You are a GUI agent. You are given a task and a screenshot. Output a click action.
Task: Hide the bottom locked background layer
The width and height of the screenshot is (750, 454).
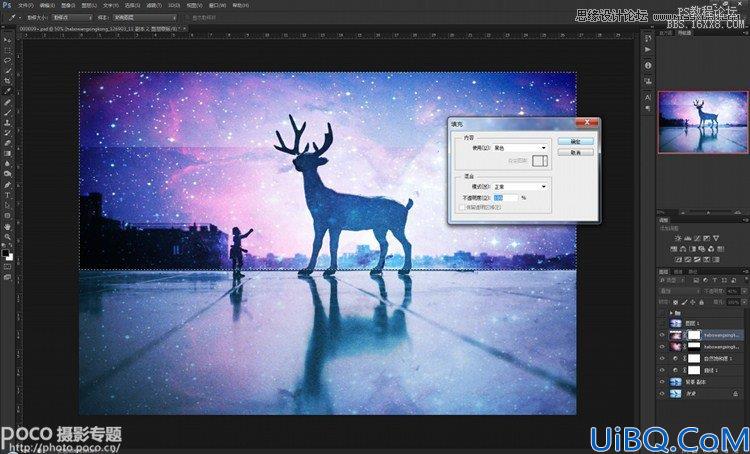[662, 394]
